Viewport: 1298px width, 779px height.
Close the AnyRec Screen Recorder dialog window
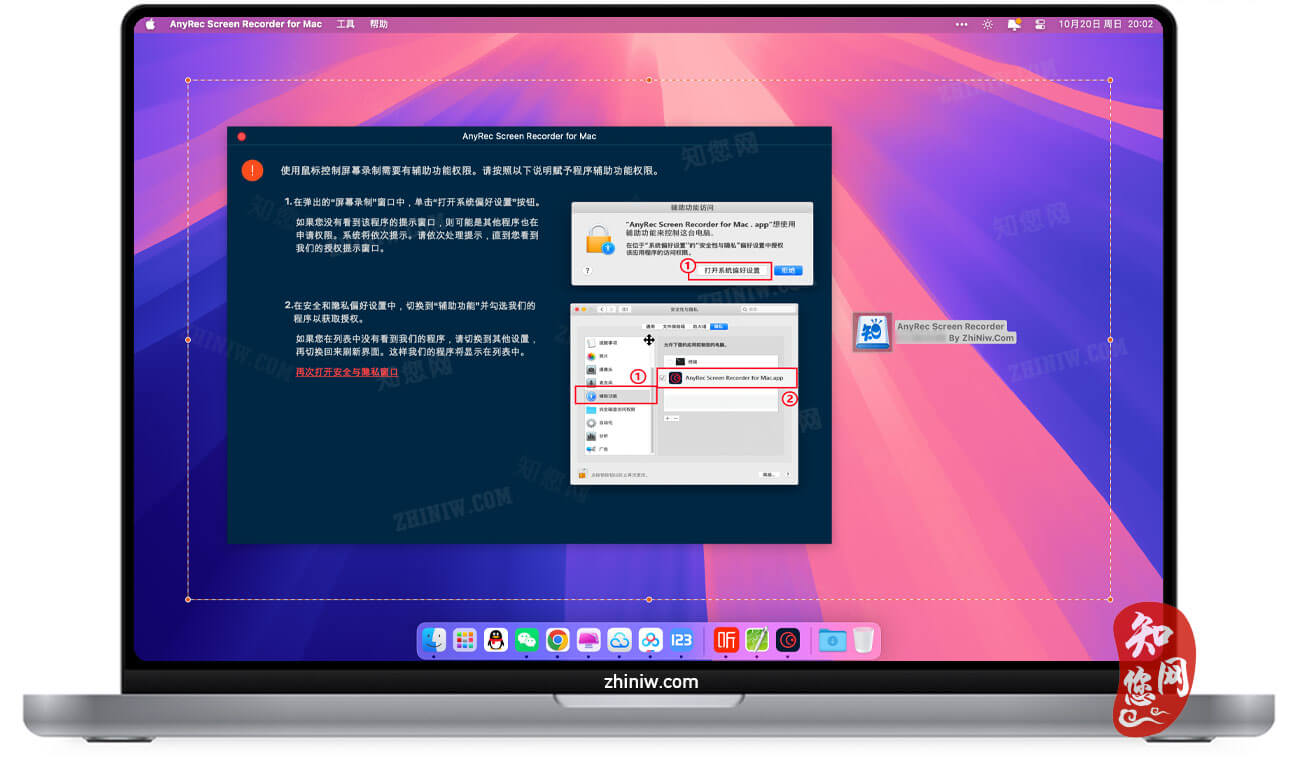pos(241,136)
